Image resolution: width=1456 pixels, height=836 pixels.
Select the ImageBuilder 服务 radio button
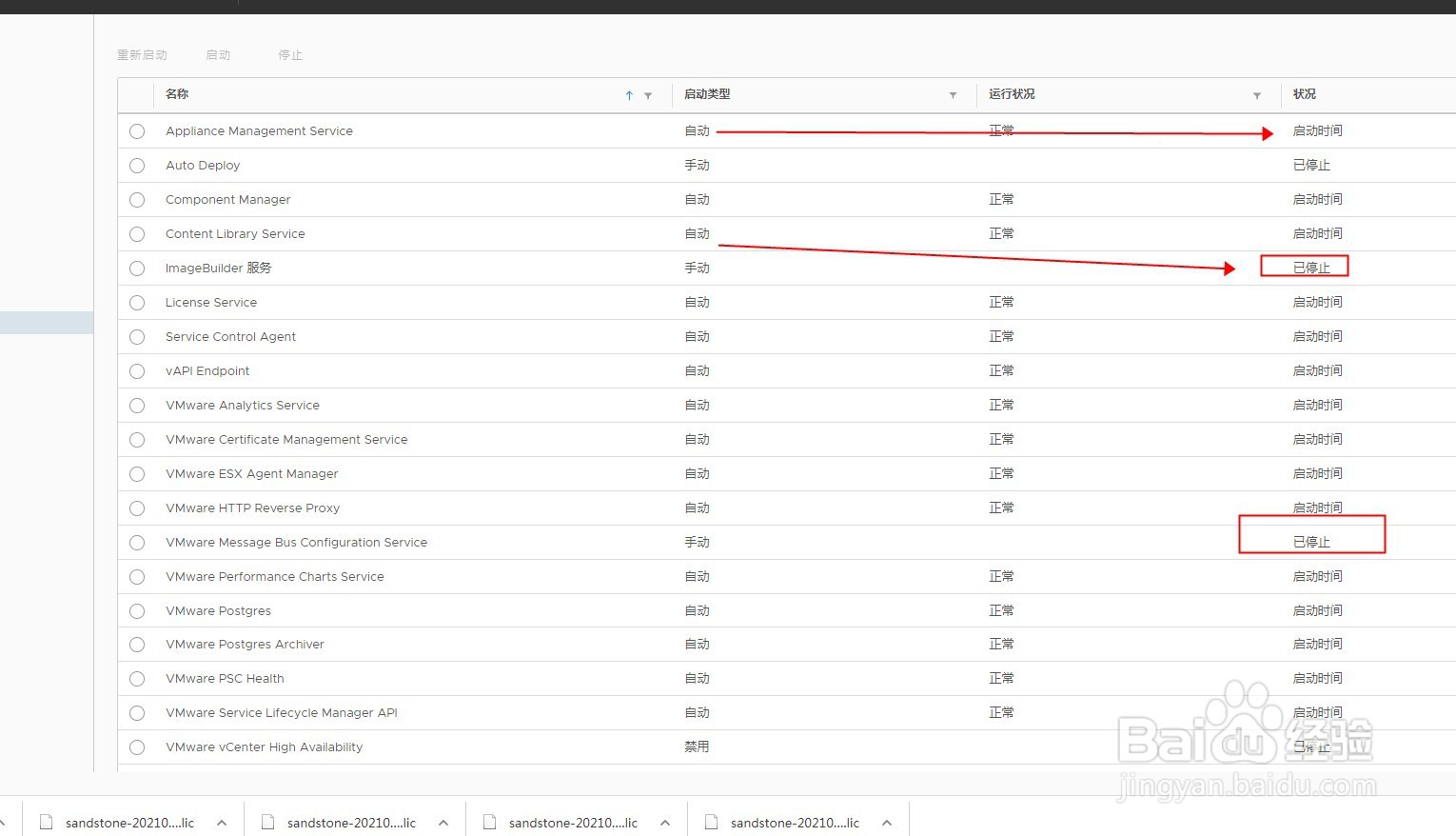tap(137, 269)
